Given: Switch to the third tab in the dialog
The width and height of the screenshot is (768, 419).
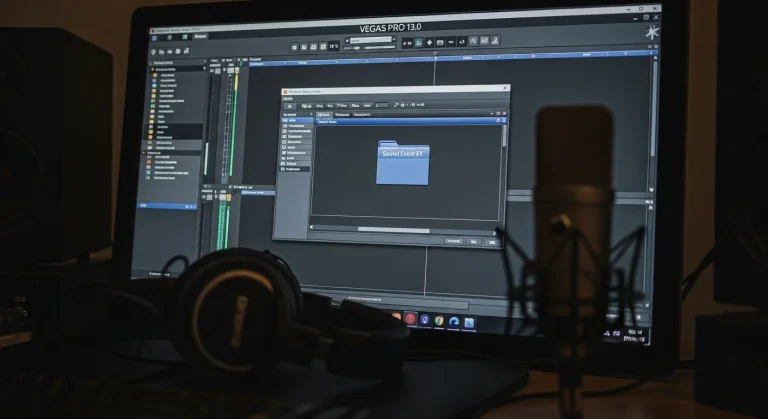Looking at the screenshot, I should tap(362, 115).
